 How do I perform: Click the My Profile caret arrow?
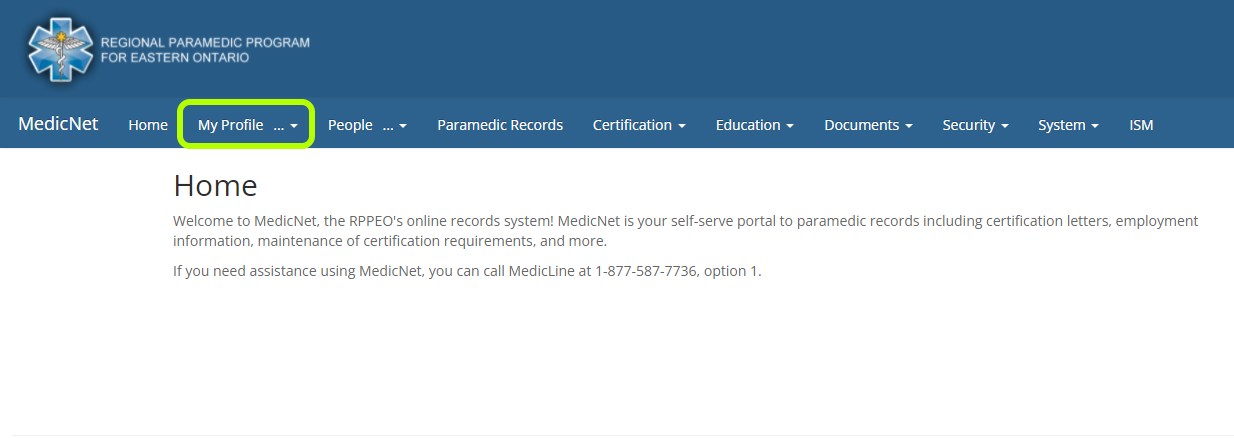coord(294,126)
